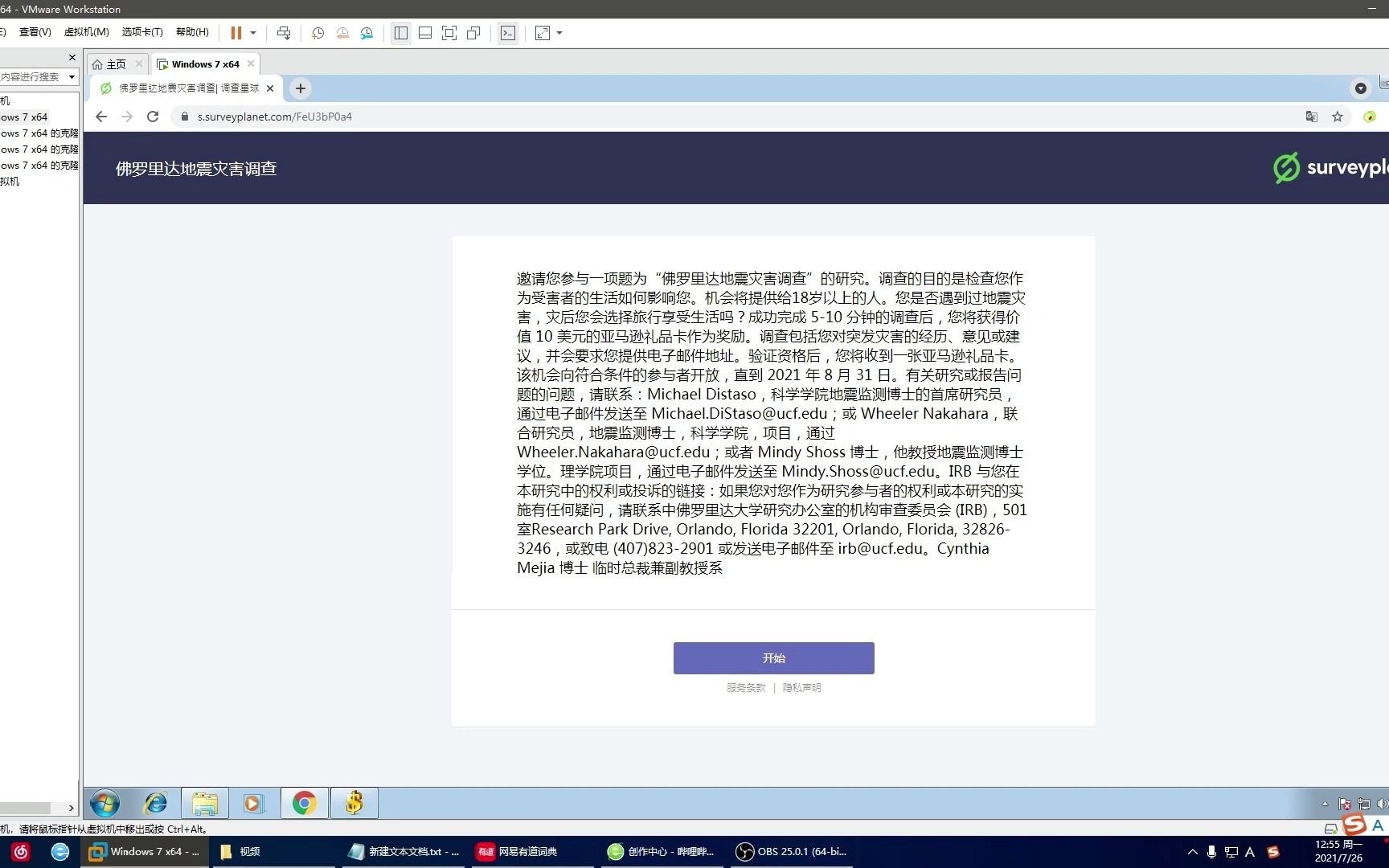Open Internet Explorer from Windows 7 taskbar
The image size is (1389, 868).
click(155, 803)
